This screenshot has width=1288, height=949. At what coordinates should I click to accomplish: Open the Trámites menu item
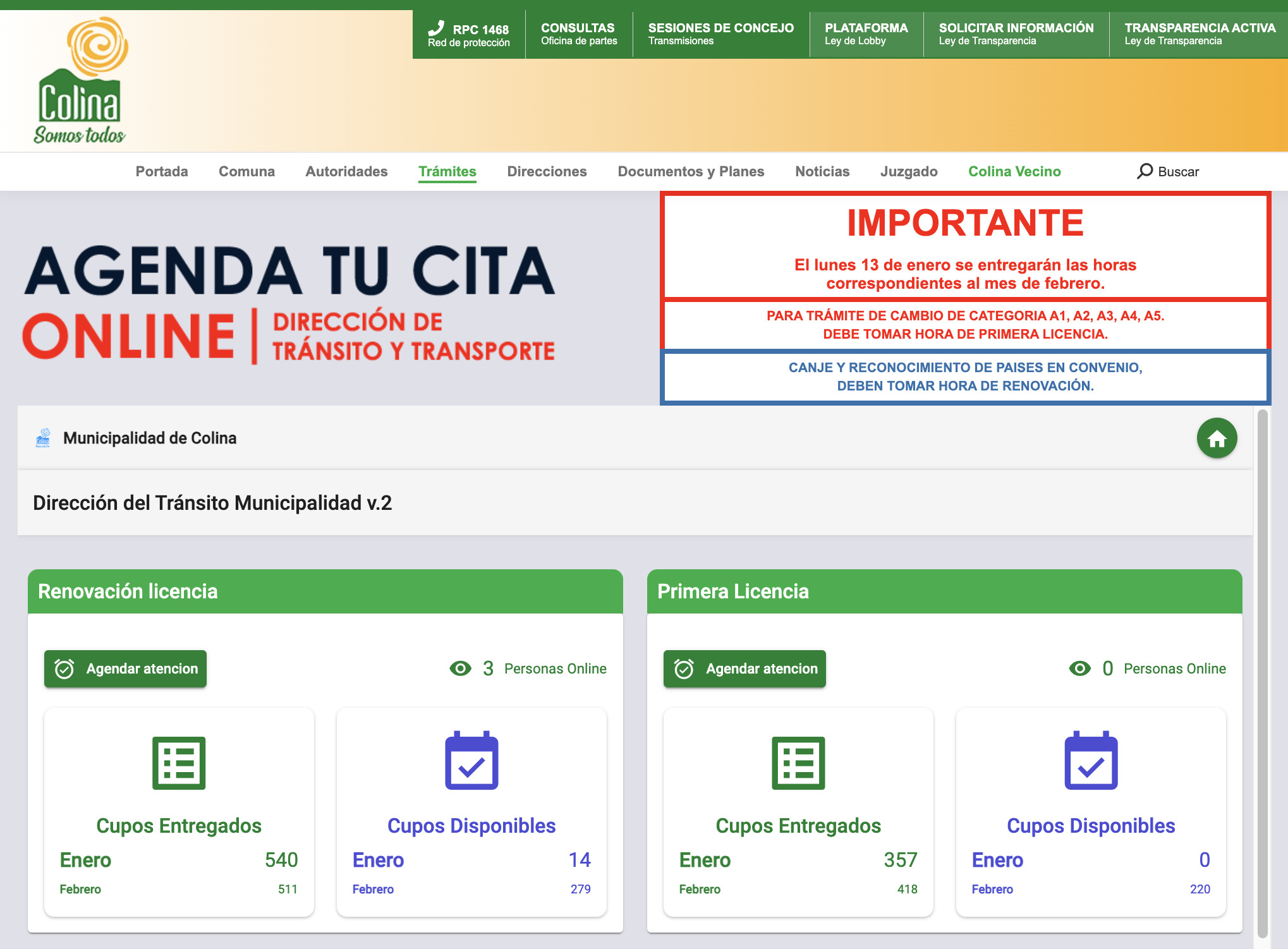click(447, 171)
